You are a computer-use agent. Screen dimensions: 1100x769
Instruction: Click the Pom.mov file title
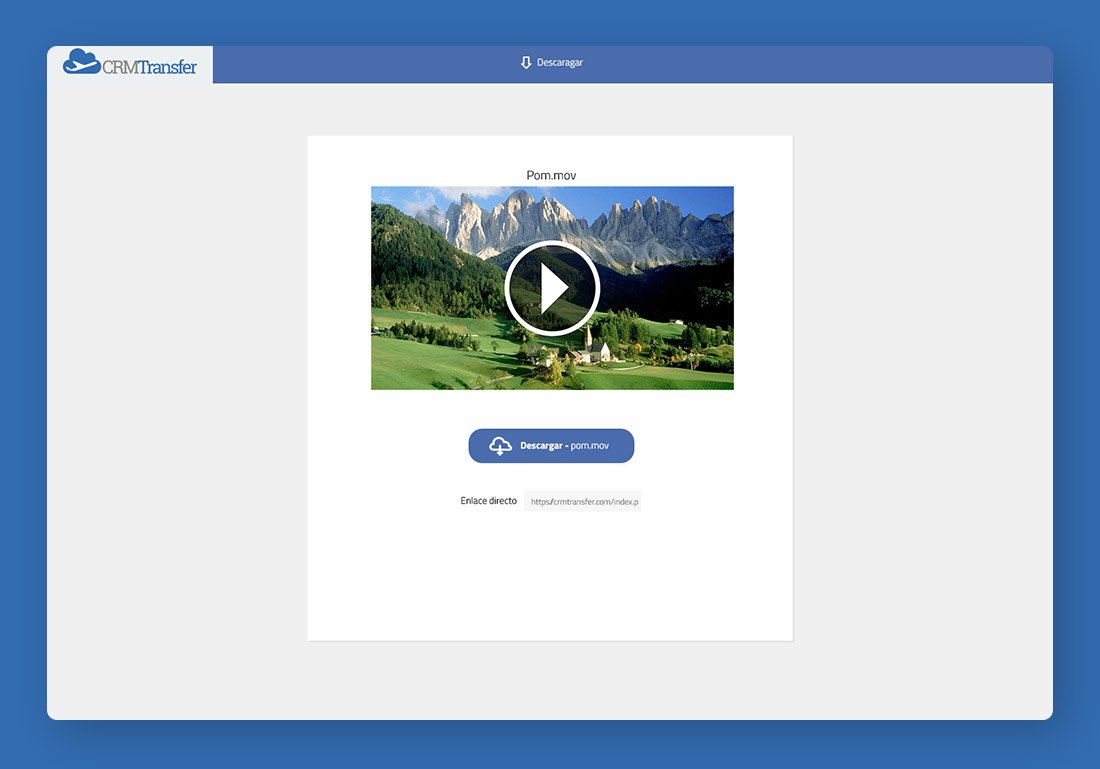tap(551, 175)
